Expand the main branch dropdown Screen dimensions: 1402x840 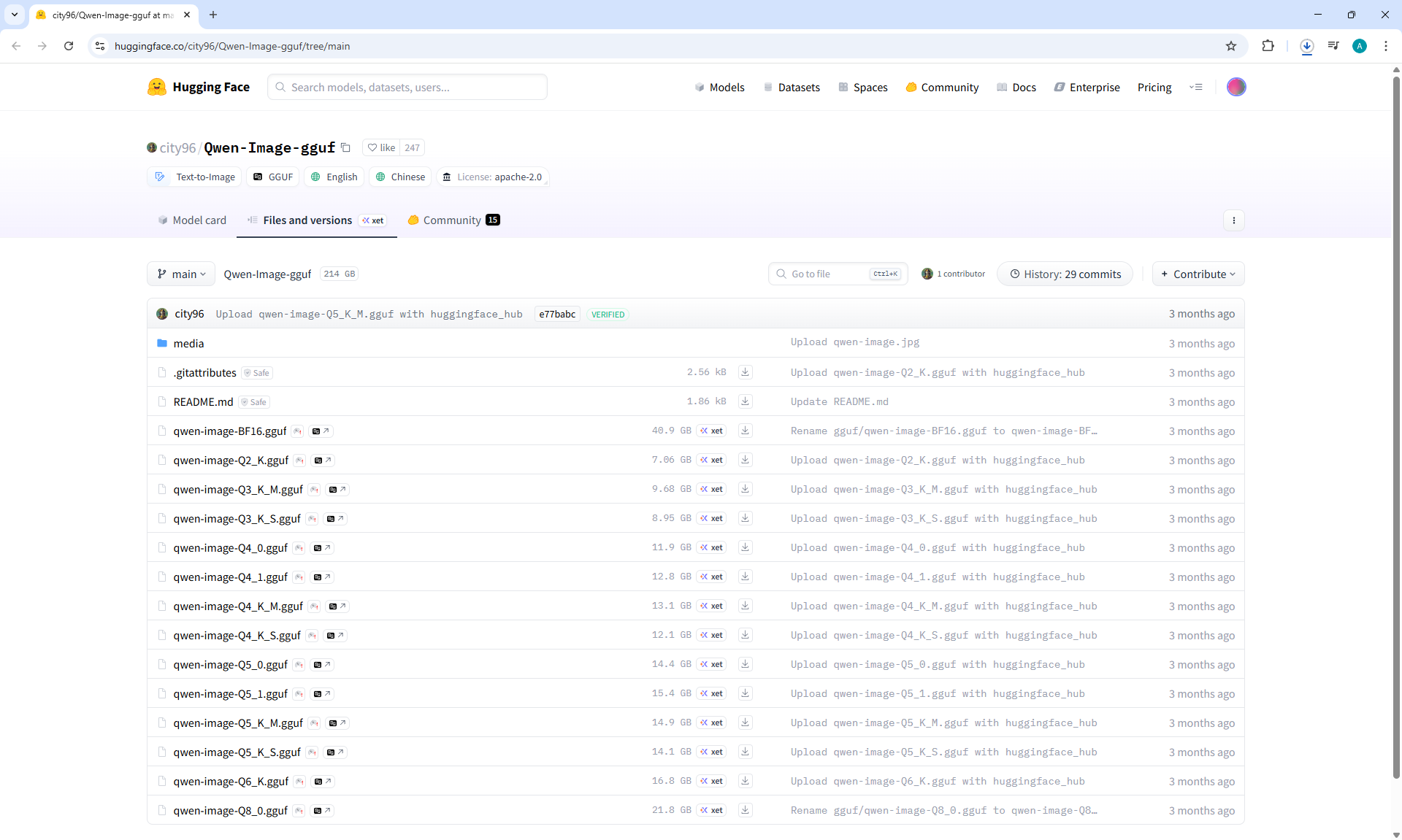point(181,274)
